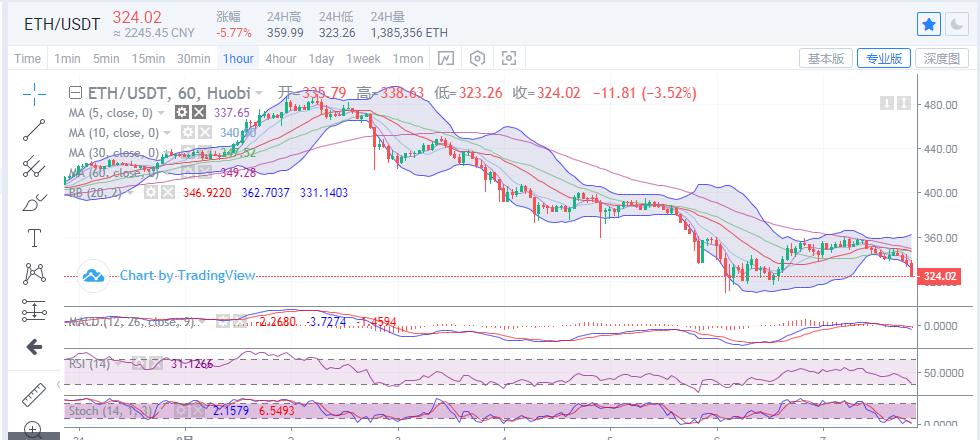Select the price range measurement tool
The image size is (980, 440).
tap(34, 310)
